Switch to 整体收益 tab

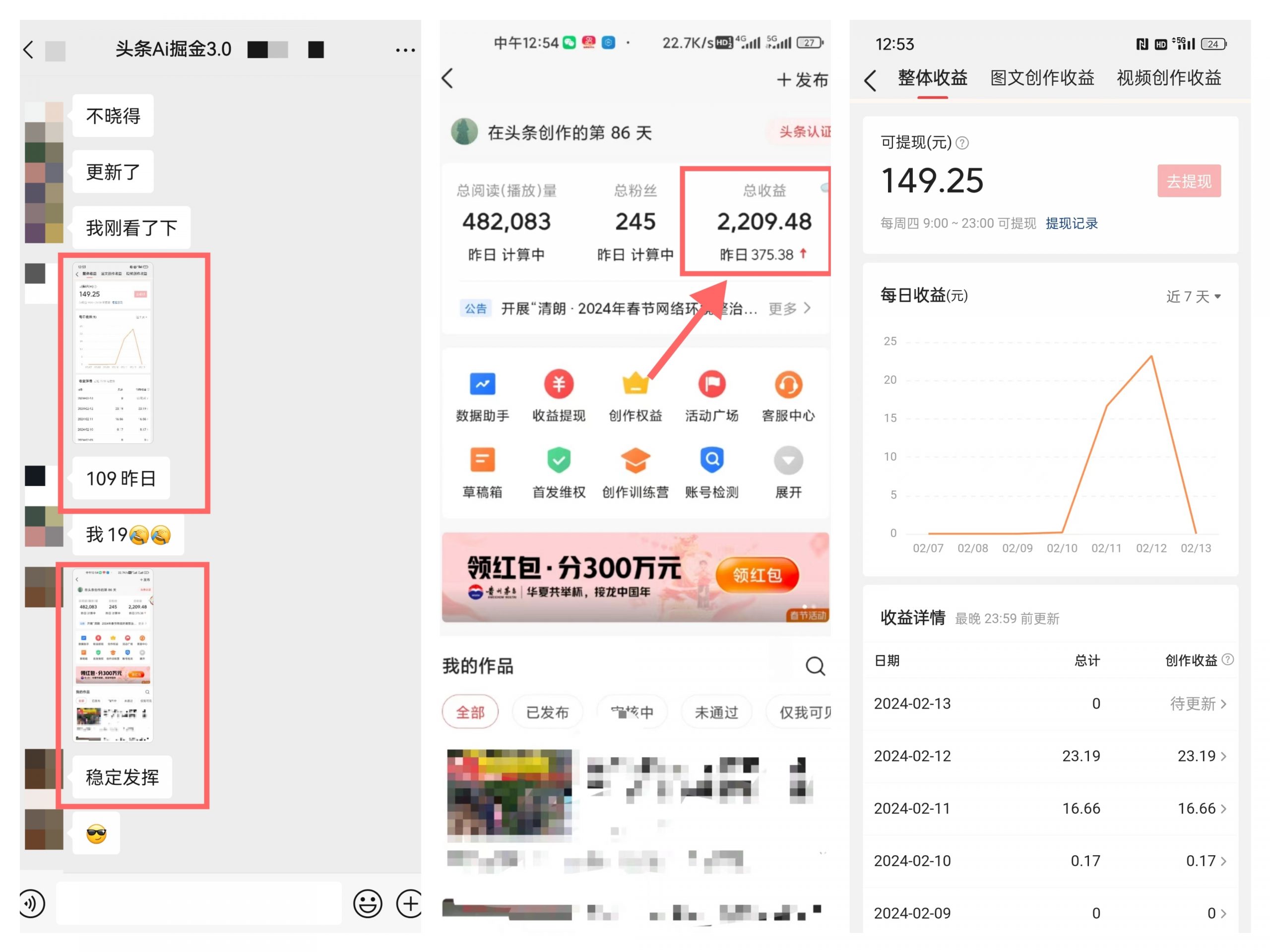pyautogui.click(x=932, y=78)
